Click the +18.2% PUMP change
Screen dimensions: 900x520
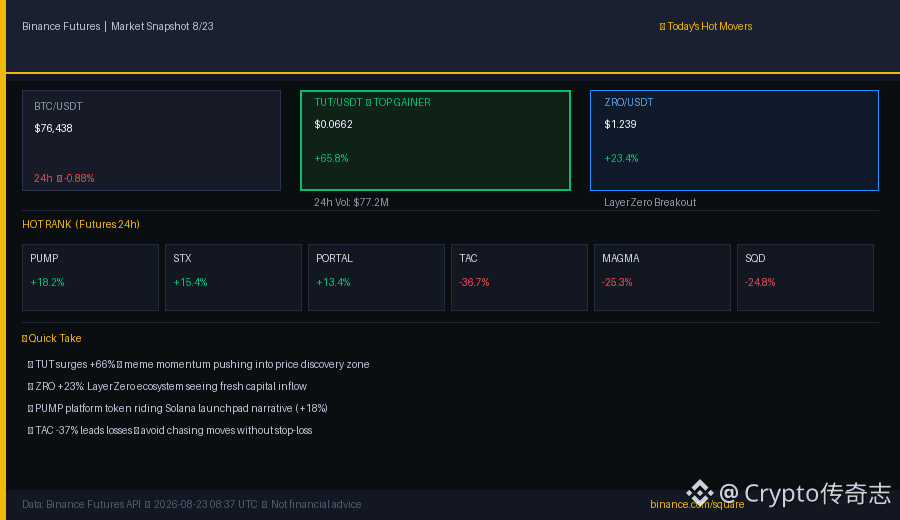tap(47, 282)
